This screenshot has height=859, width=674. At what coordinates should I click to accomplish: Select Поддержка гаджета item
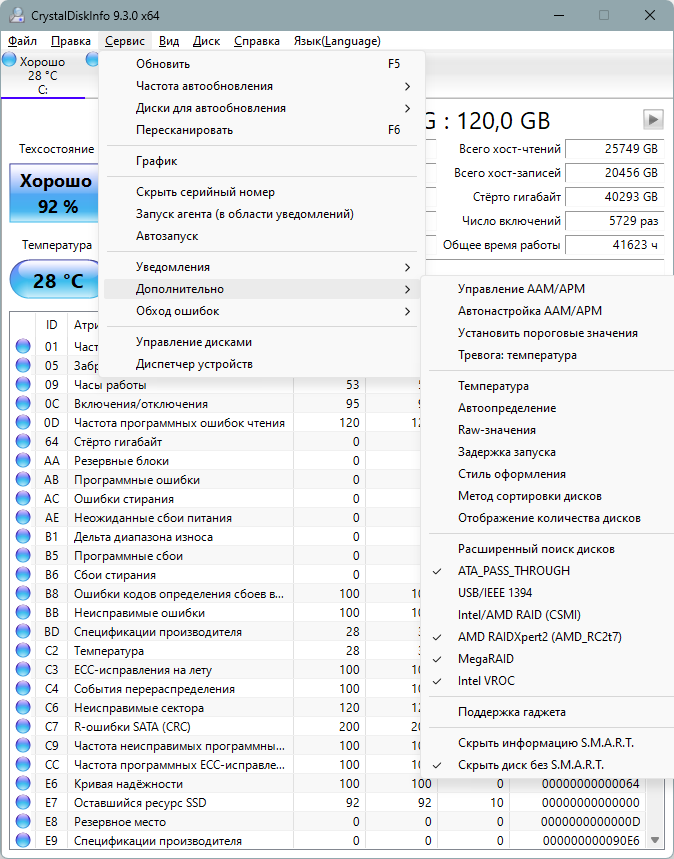547,712
